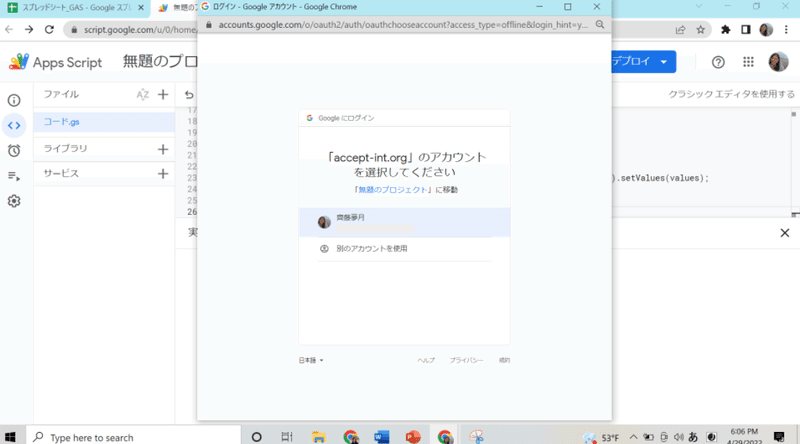800x444 pixels.
Task: Add a service with plus icon
Action: (x=163, y=174)
